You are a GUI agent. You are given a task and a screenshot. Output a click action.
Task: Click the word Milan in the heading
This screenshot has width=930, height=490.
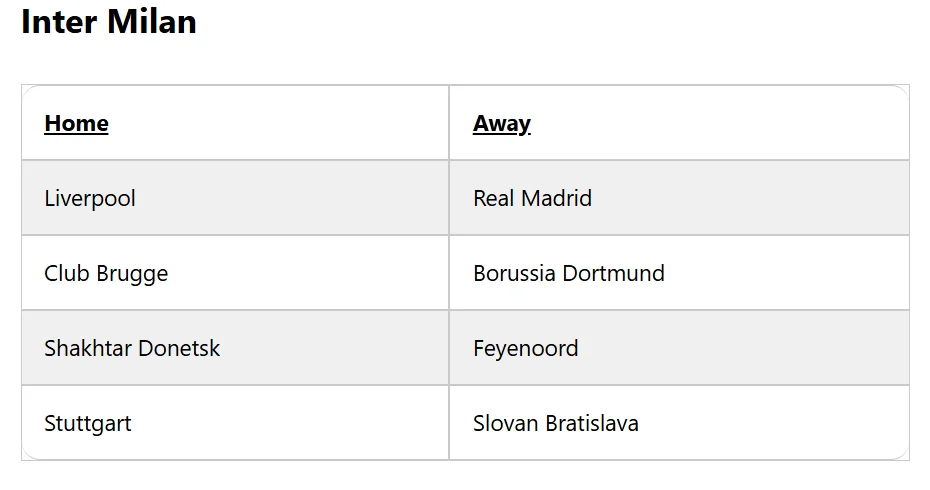tap(152, 21)
